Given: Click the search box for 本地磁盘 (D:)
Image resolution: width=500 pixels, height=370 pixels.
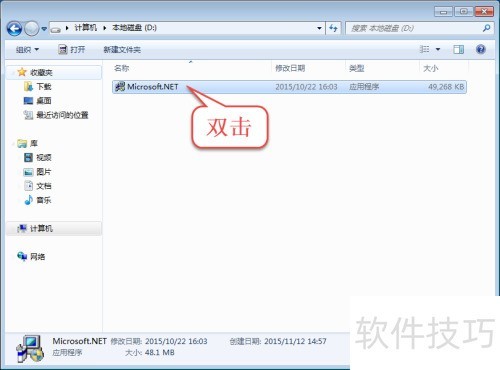Looking at the screenshot, I should [413, 28].
